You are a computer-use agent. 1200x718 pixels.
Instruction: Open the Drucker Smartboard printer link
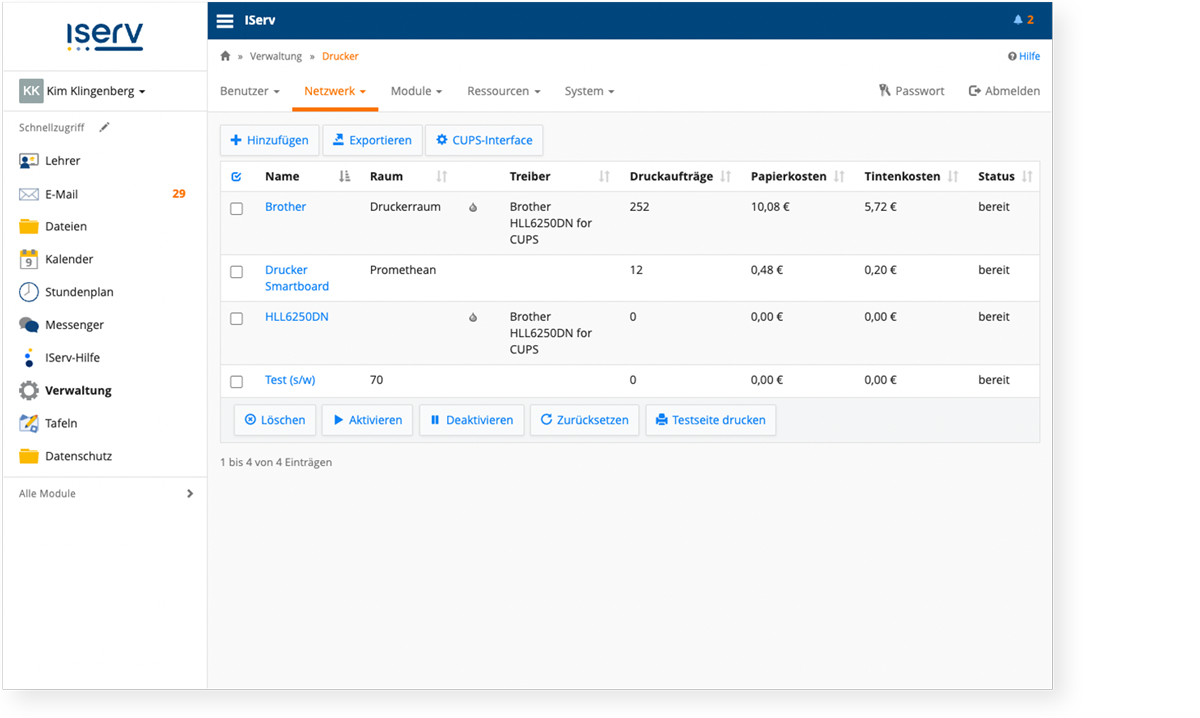click(297, 278)
